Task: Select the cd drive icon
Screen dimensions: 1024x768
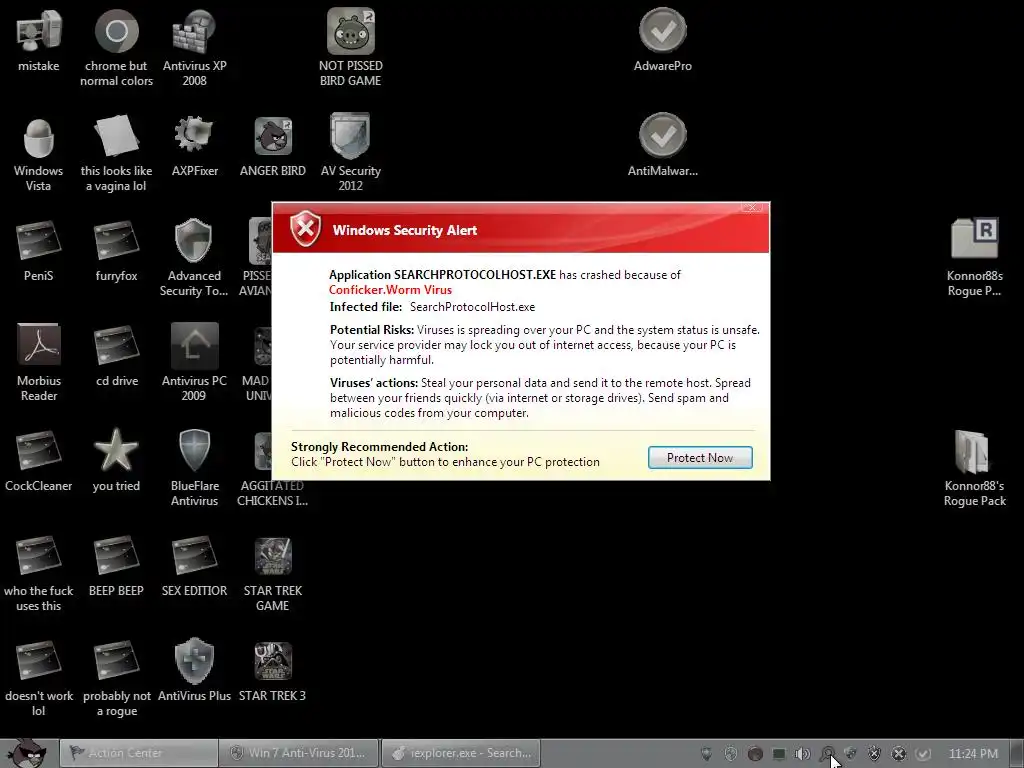Action: 116,356
